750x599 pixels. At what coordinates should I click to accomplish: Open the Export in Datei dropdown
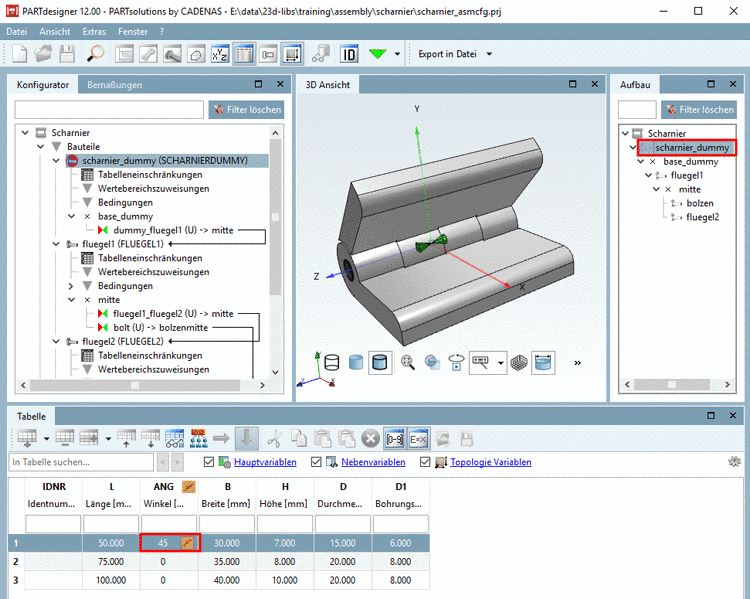[x=489, y=54]
